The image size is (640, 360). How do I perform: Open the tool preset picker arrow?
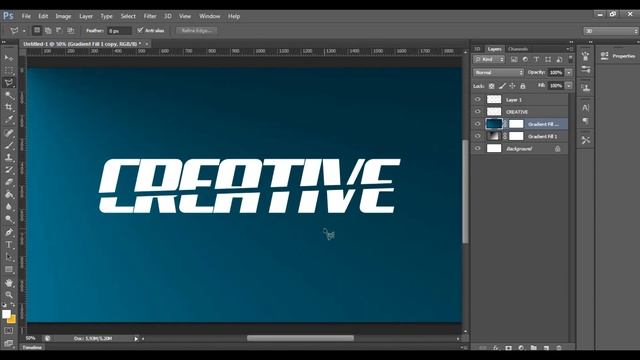pos(24,31)
